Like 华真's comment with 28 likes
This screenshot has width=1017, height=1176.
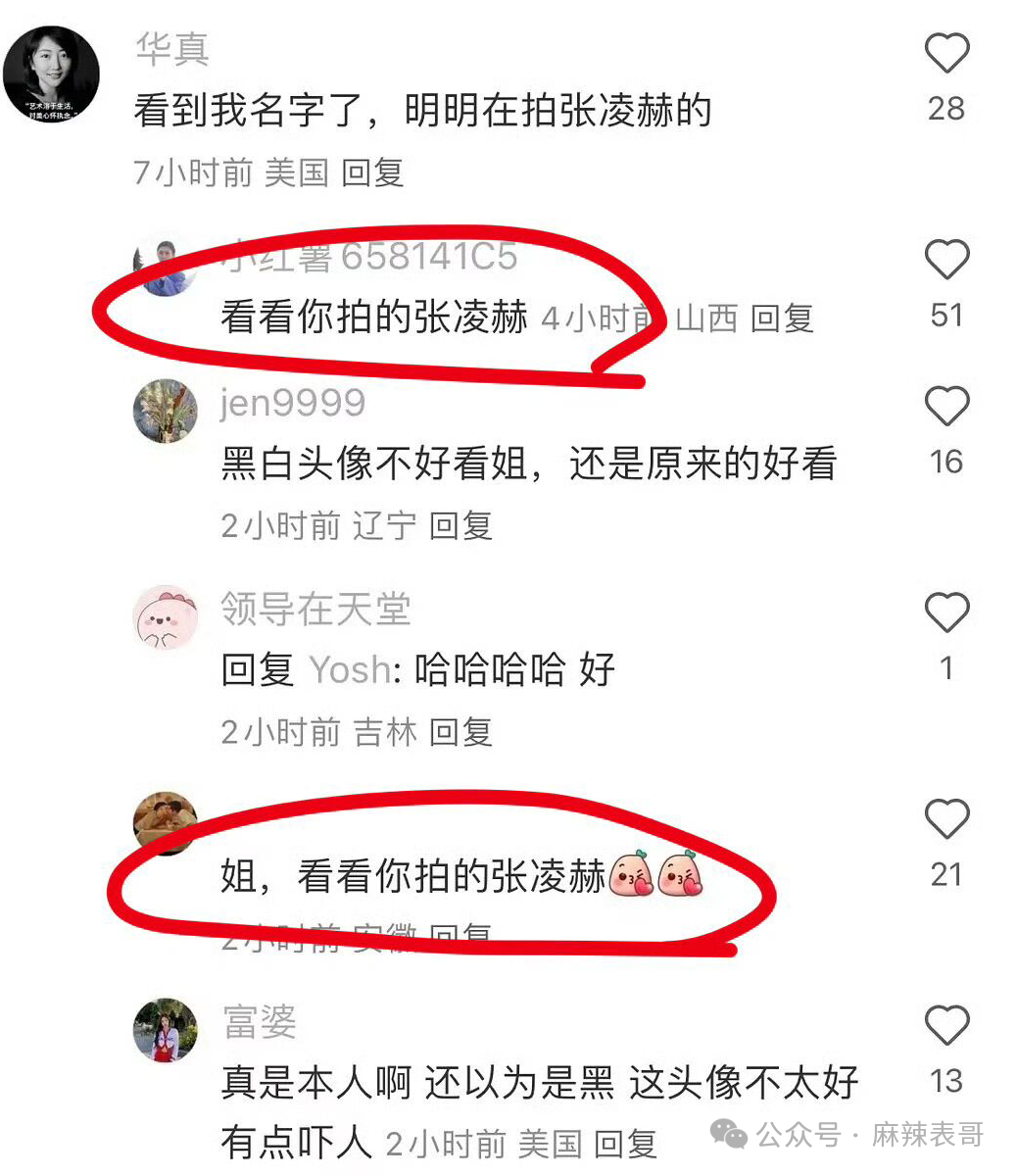946,53
